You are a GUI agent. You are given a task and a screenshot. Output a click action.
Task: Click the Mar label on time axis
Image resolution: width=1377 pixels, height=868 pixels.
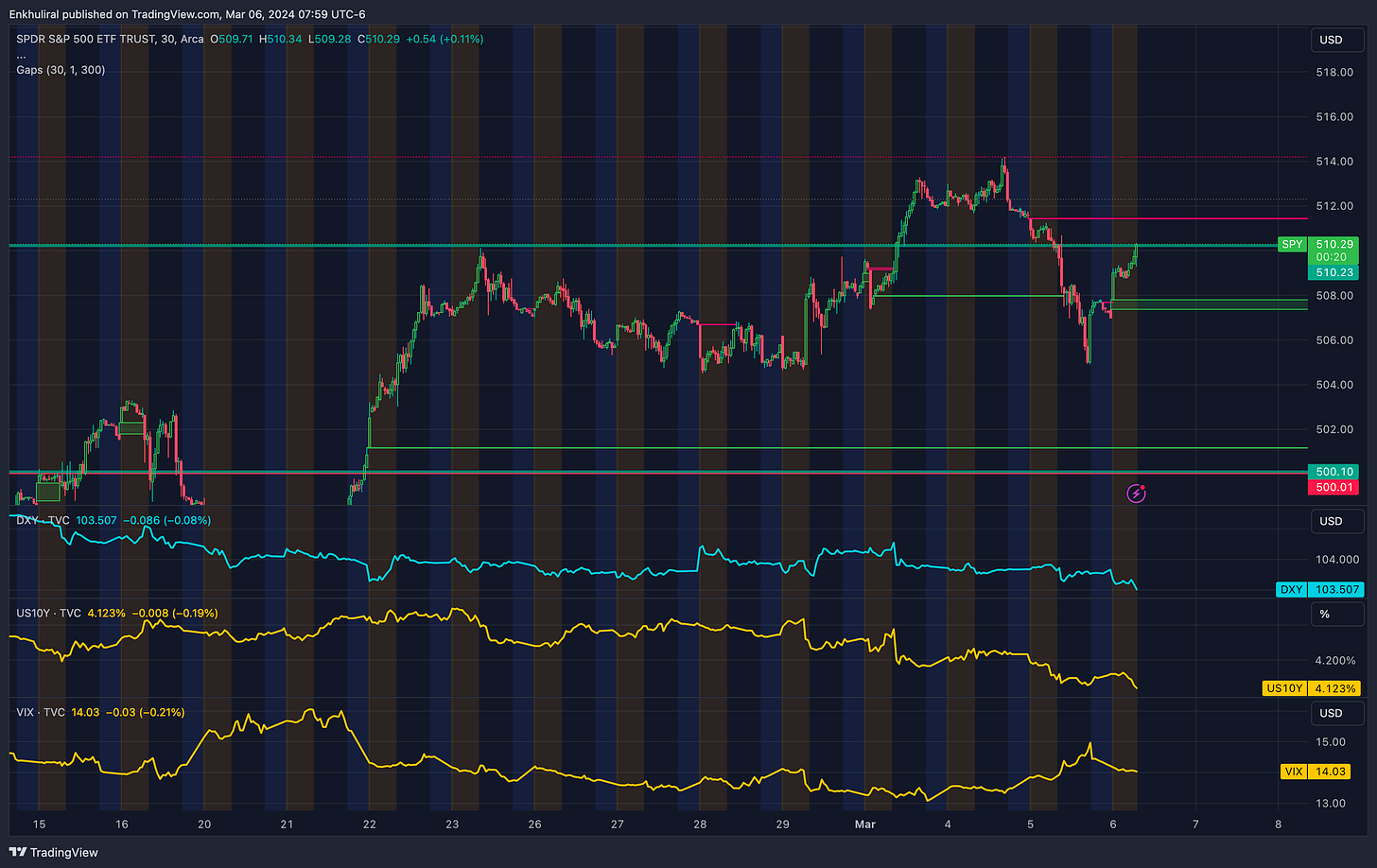[864, 825]
